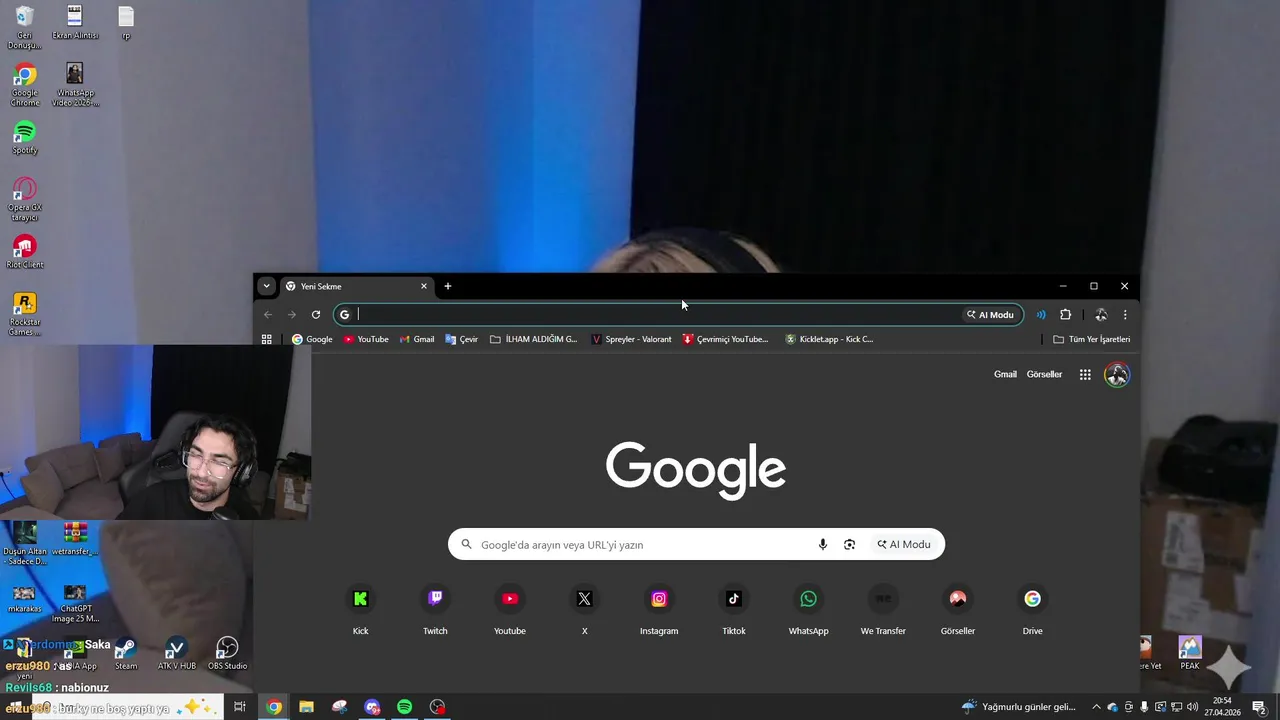Image resolution: width=1280 pixels, height=720 pixels.
Task: Add a new Chrome tab
Action: click(x=448, y=286)
